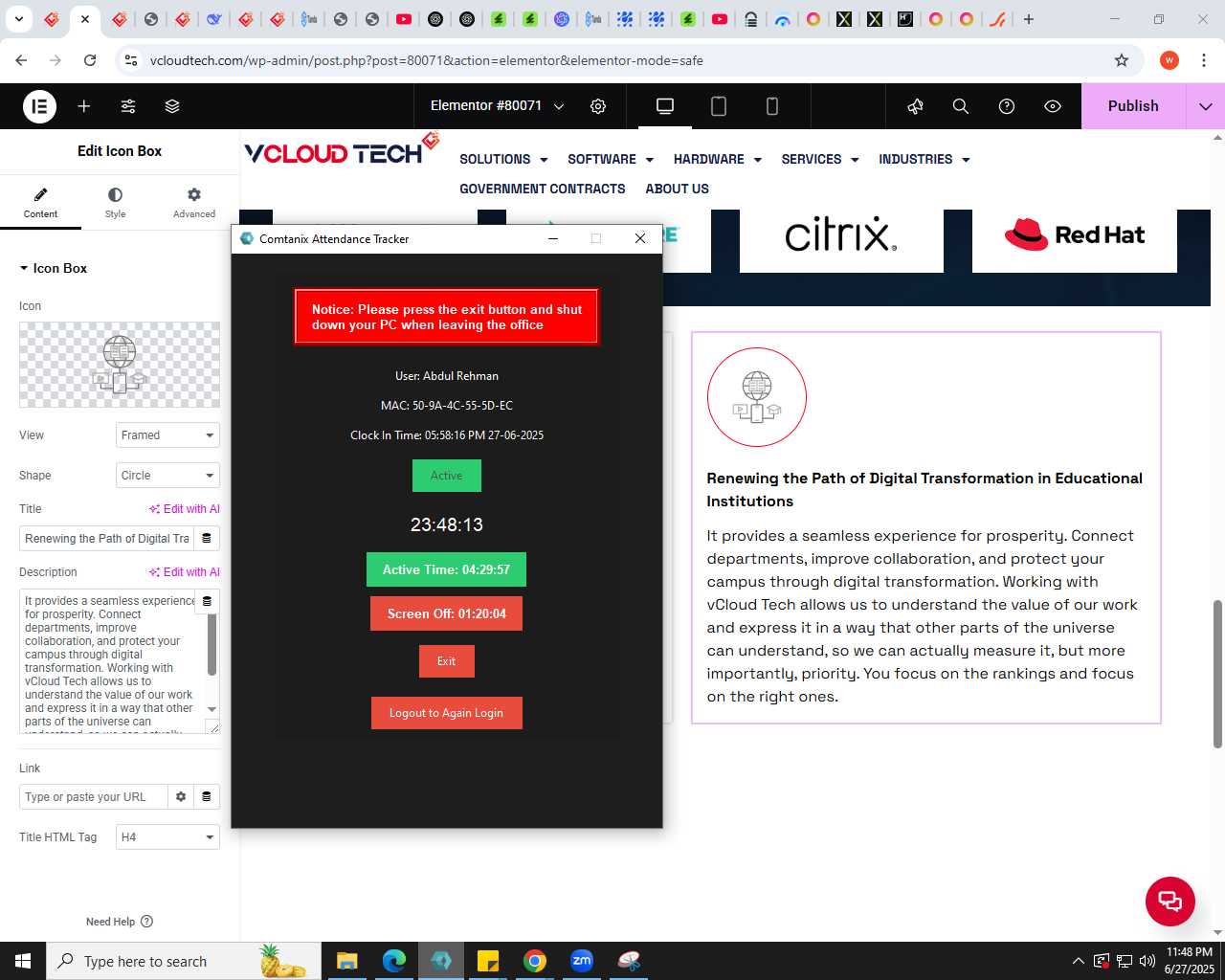
Task: Click the Description textarea scrollbar
Action: click(x=212, y=645)
